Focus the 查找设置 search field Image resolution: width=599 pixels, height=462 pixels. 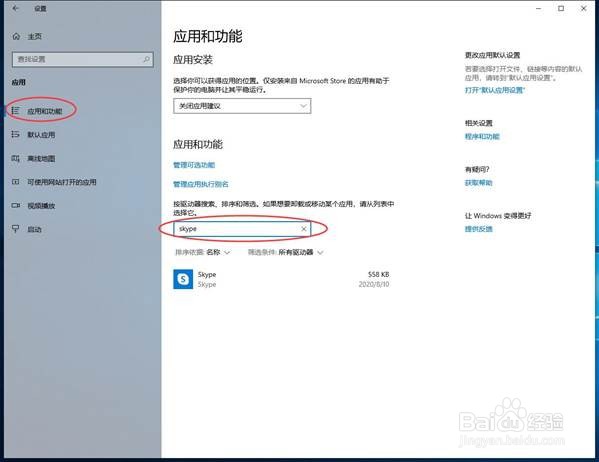[83, 59]
